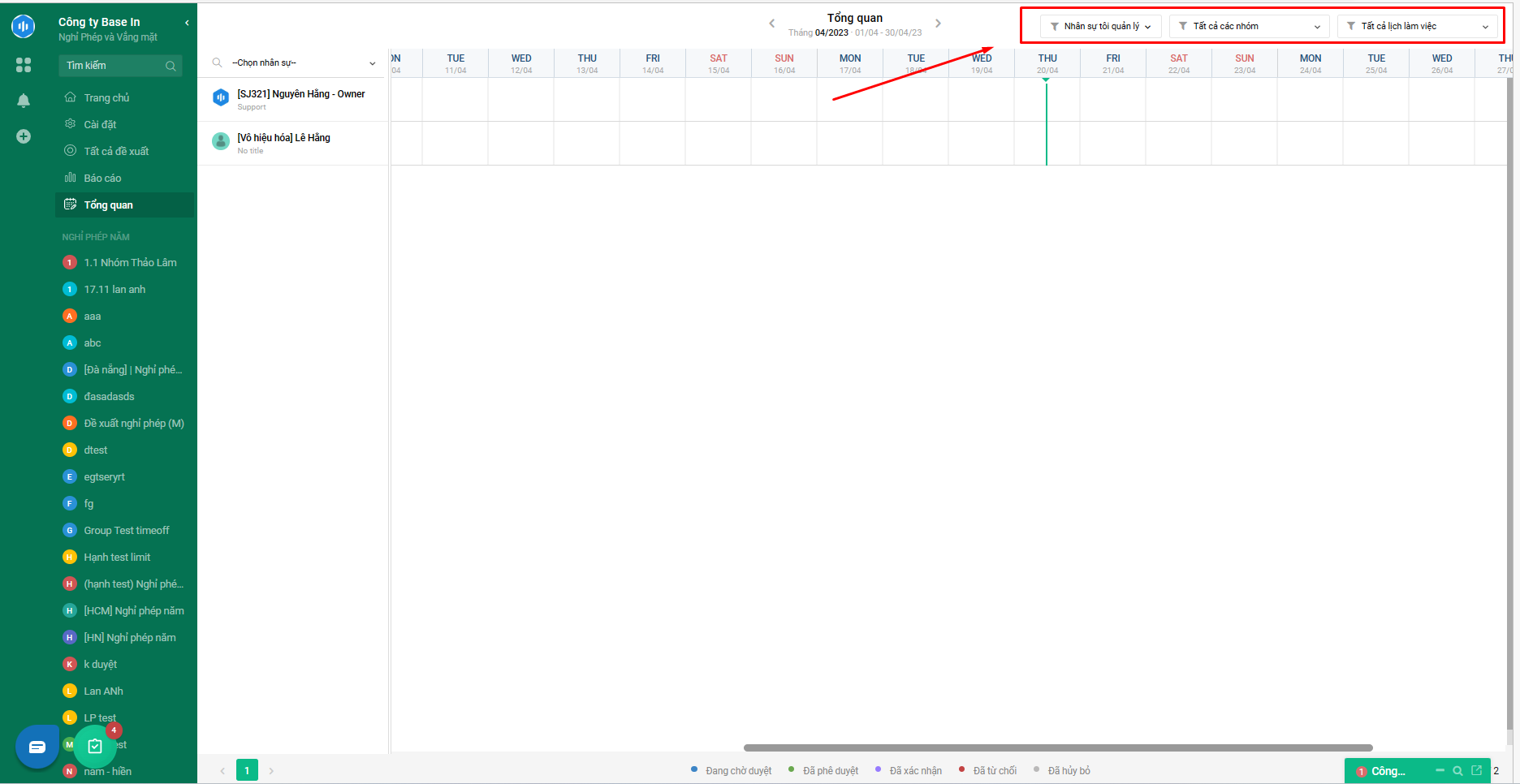Click Đã hủy bỏ legend item

[1062, 770]
